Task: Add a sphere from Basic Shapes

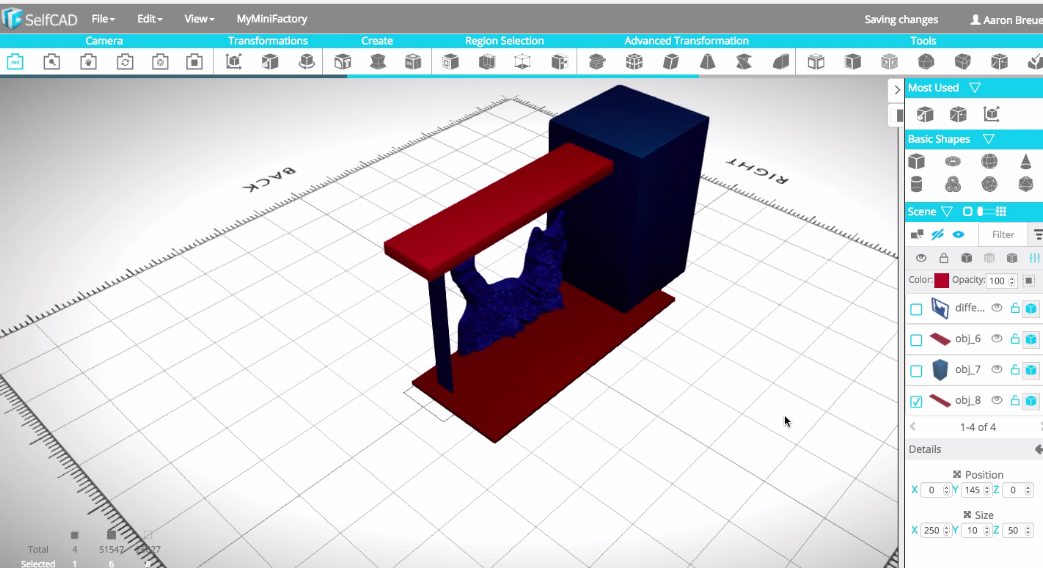Action: [989, 162]
